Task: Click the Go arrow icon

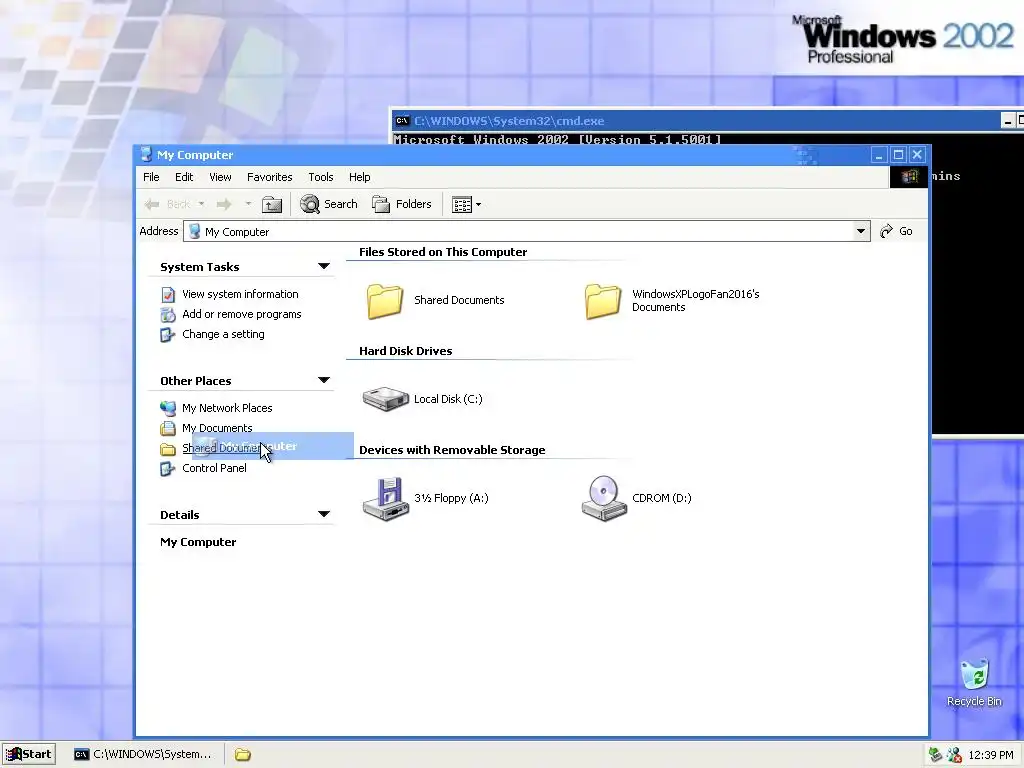Action: [x=886, y=231]
